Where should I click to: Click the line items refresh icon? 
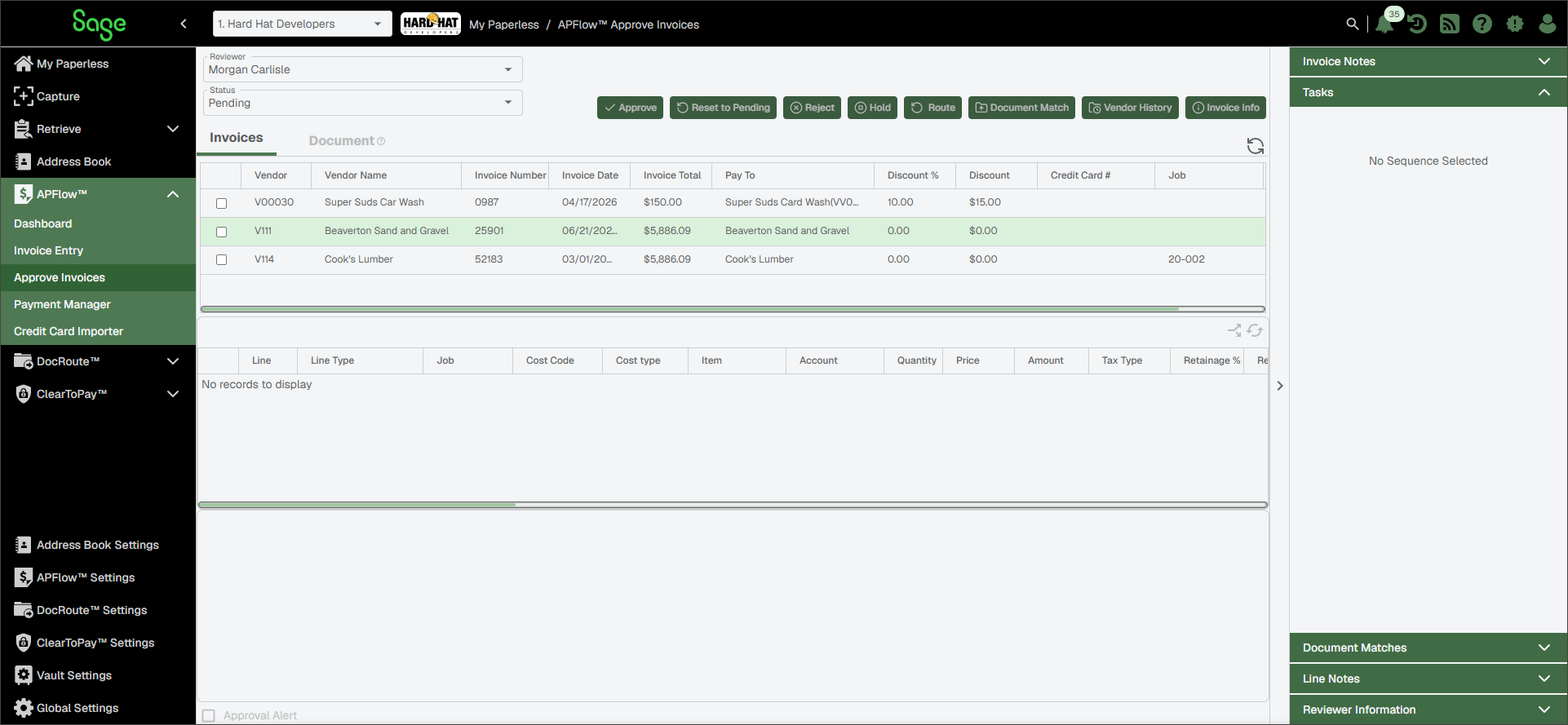tap(1255, 330)
